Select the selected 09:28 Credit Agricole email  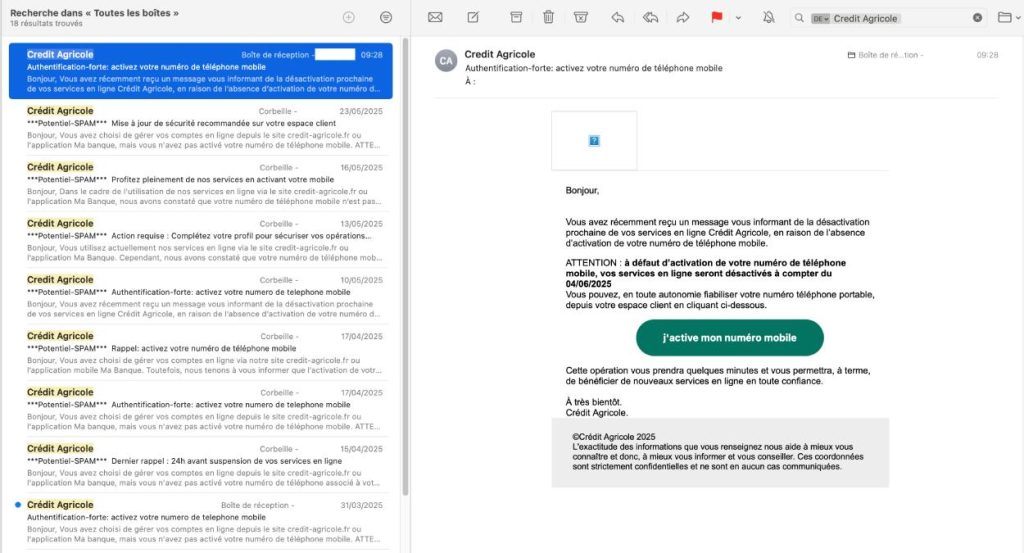click(x=200, y=71)
